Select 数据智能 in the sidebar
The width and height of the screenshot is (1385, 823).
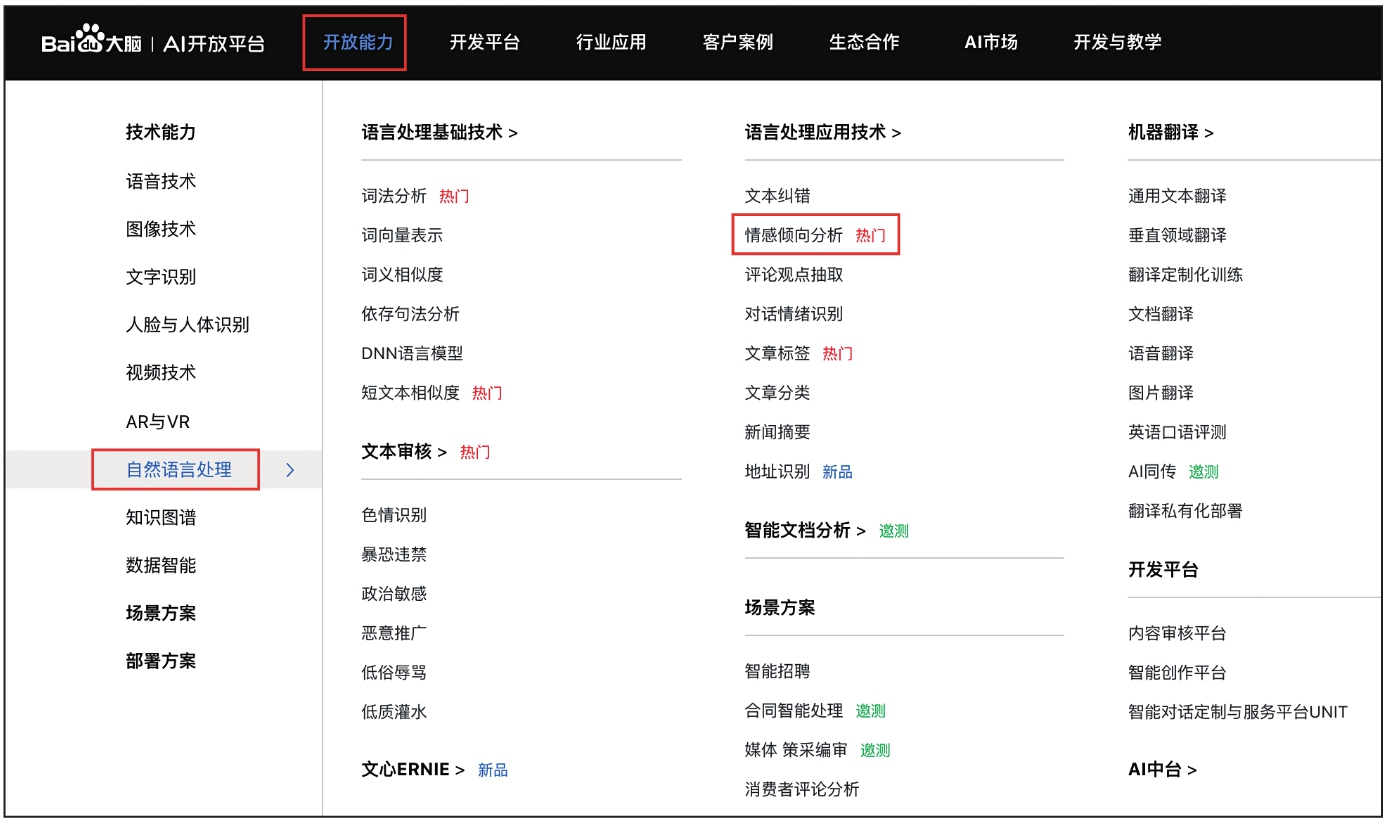point(161,566)
